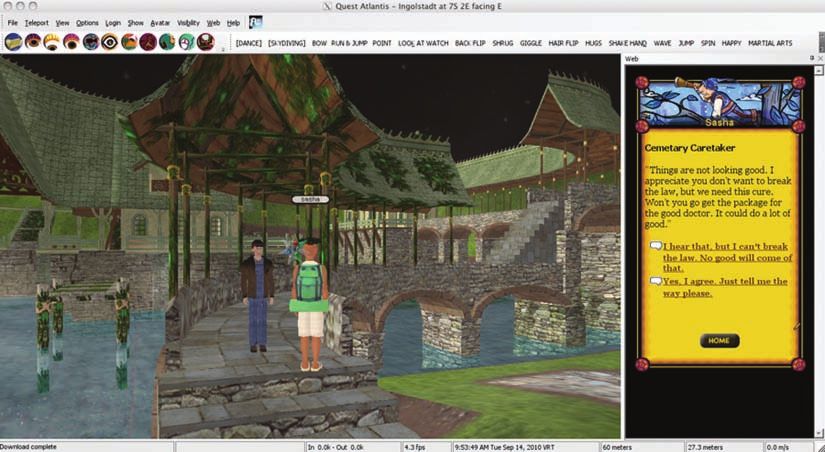Click '0.0 m/s' speed status value
Image resolution: width=825 pixels, height=452 pixels.
(x=777, y=447)
